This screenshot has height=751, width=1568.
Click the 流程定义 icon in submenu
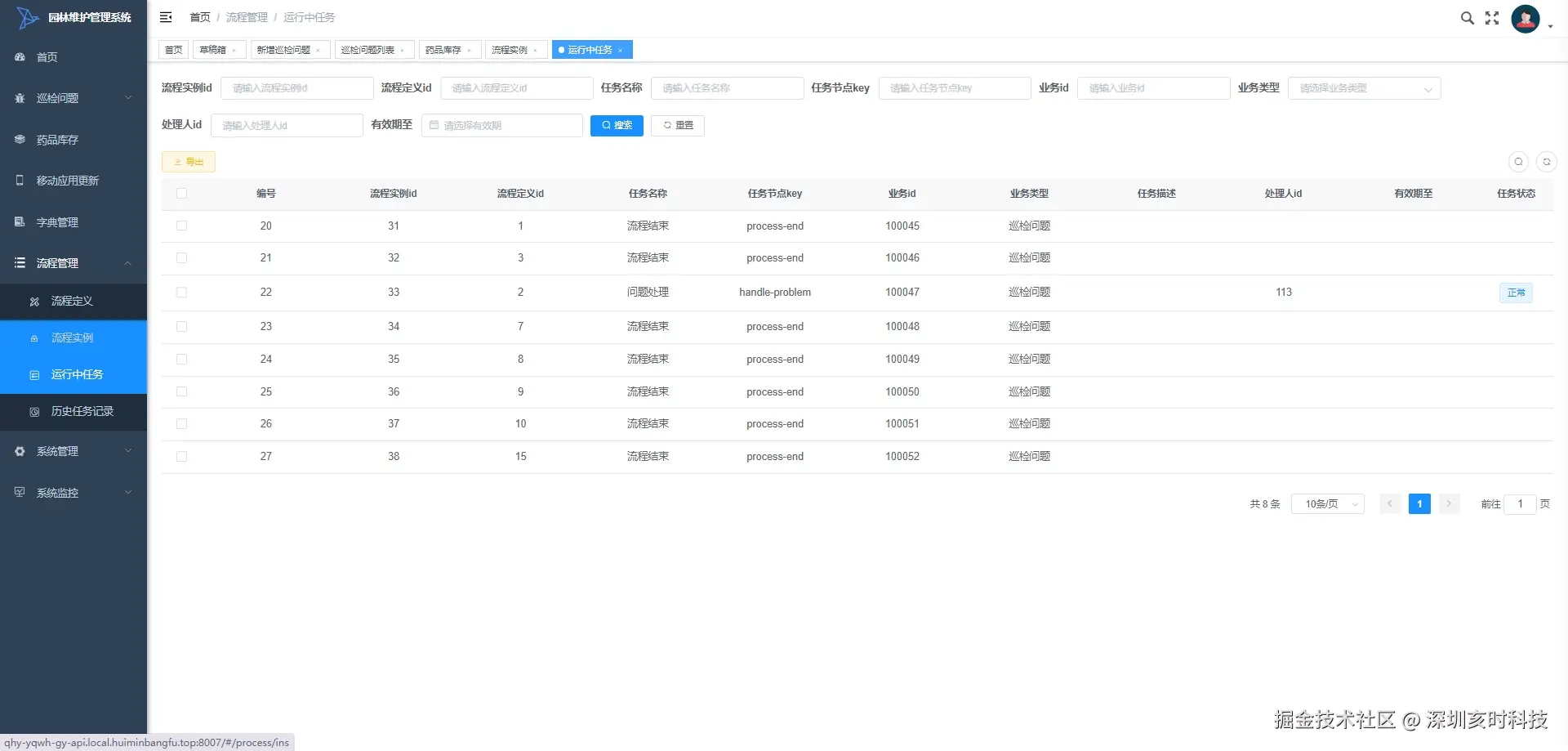[x=34, y=302]
